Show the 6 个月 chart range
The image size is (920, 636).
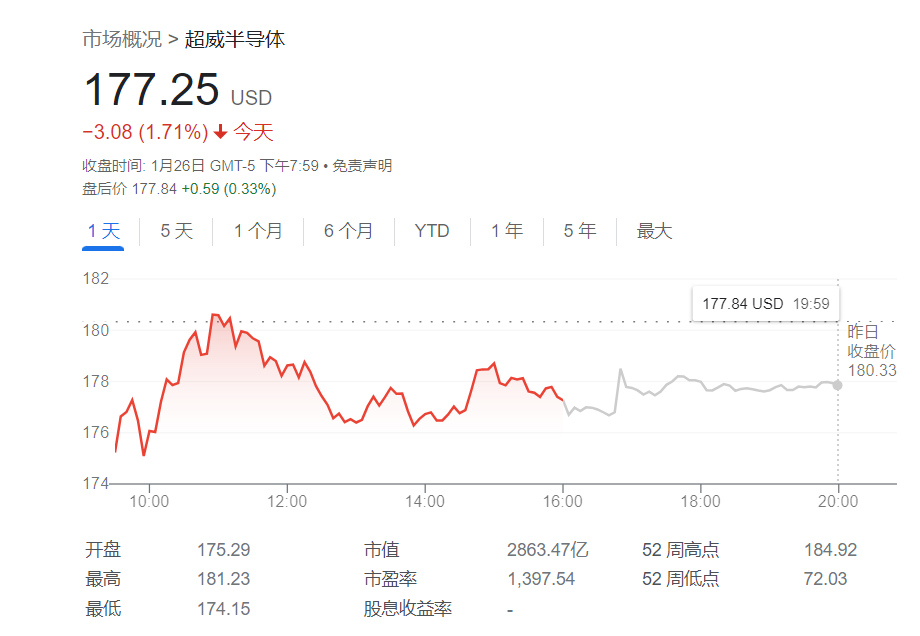click(x=349, y=231)
